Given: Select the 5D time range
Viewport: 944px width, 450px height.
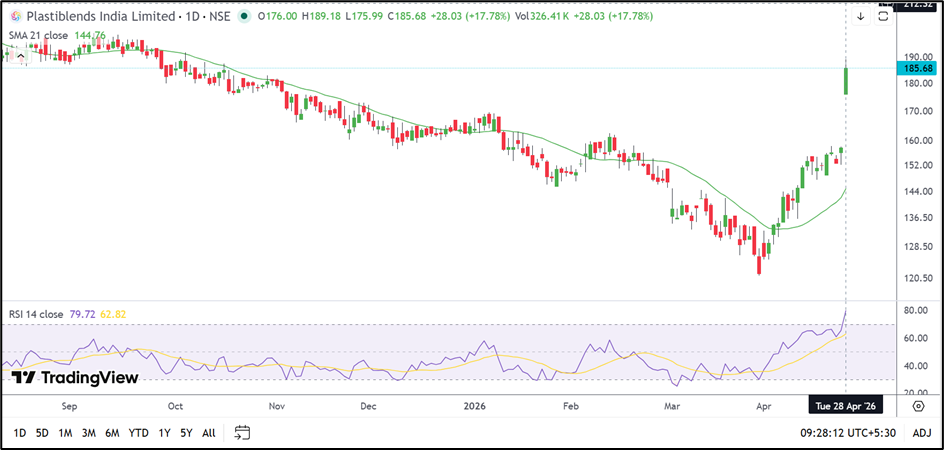Looking at the screenshot, I should pyautogui.click(x=42, y=433).
